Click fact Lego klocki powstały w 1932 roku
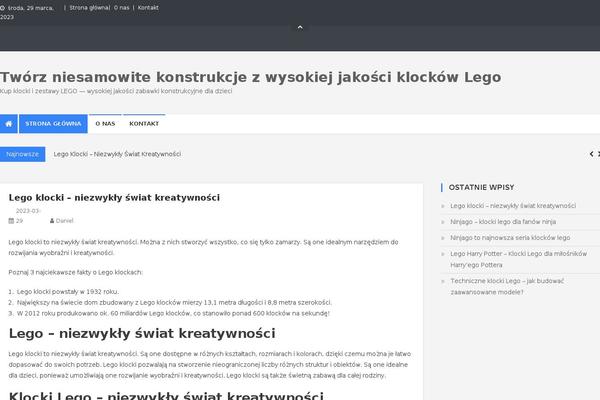The image size is (600, 400). tap(68, 292)
